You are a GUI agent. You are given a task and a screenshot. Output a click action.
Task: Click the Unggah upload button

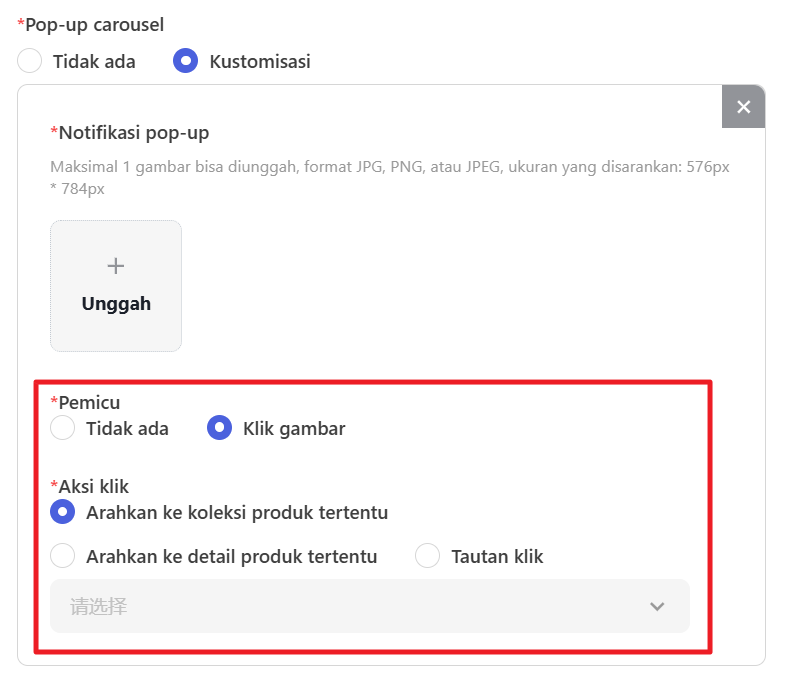pos(116,286)
